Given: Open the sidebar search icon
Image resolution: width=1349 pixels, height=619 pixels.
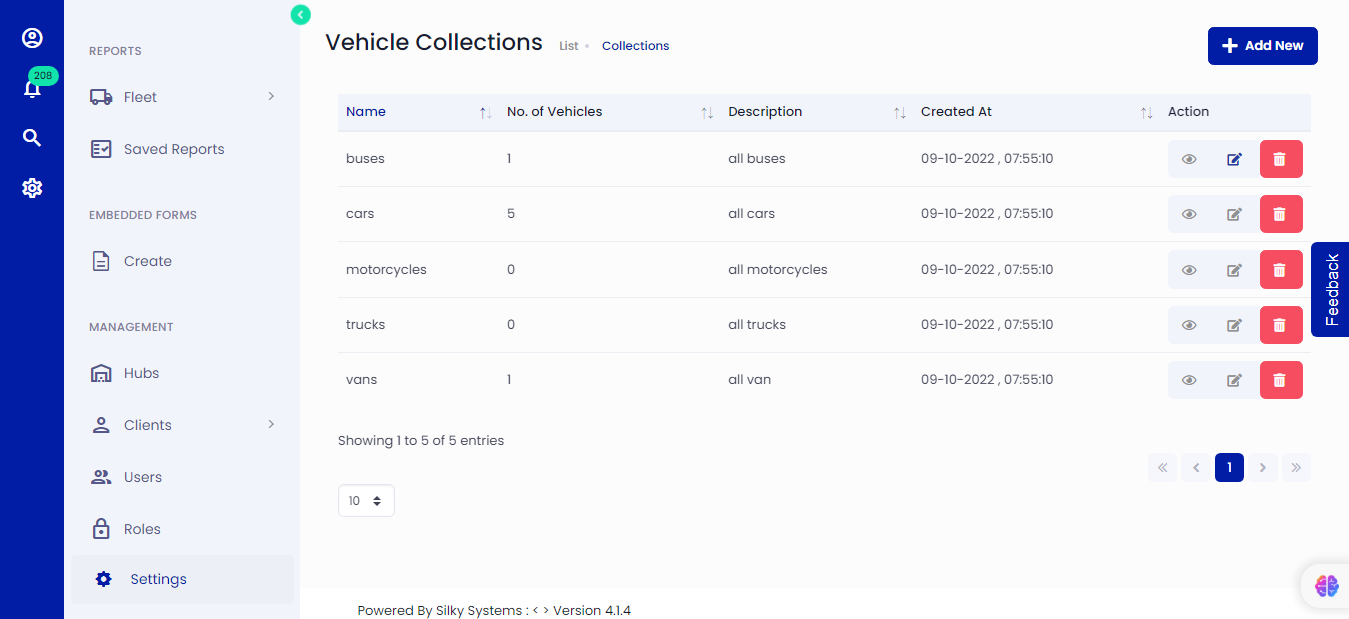Looking at the screenshot, I should [x=32, y=137].
